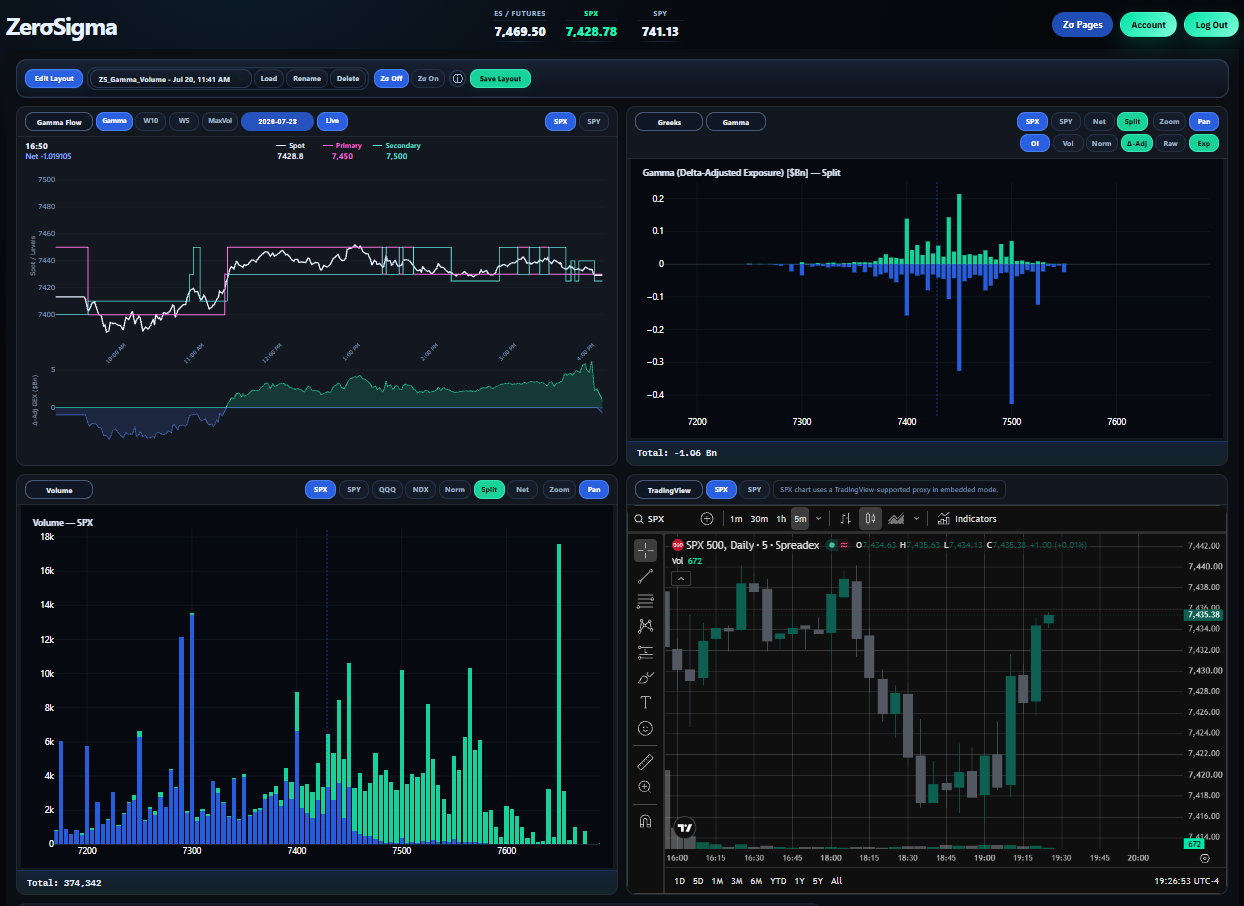This screenshot has height=906, width=1244.
Task: Open the Fibonacci/Gann horizontal lines tool
Action: [645, 601]
